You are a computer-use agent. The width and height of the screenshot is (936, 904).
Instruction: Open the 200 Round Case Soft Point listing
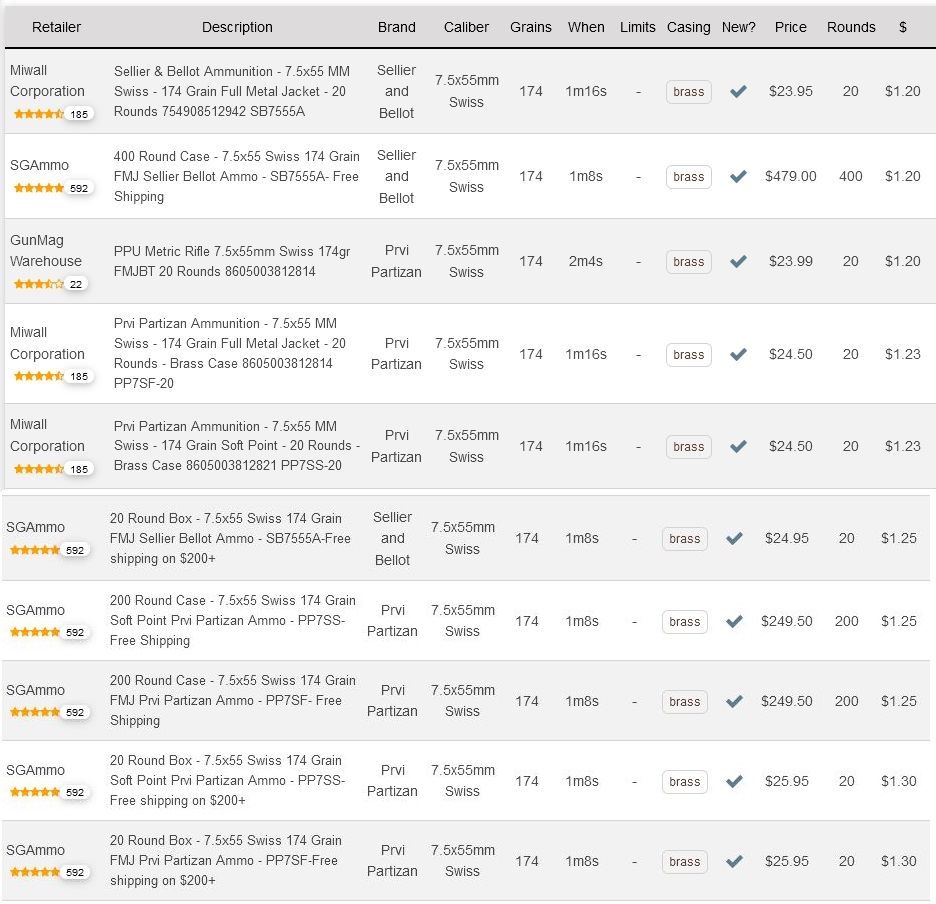click(232, 620)
